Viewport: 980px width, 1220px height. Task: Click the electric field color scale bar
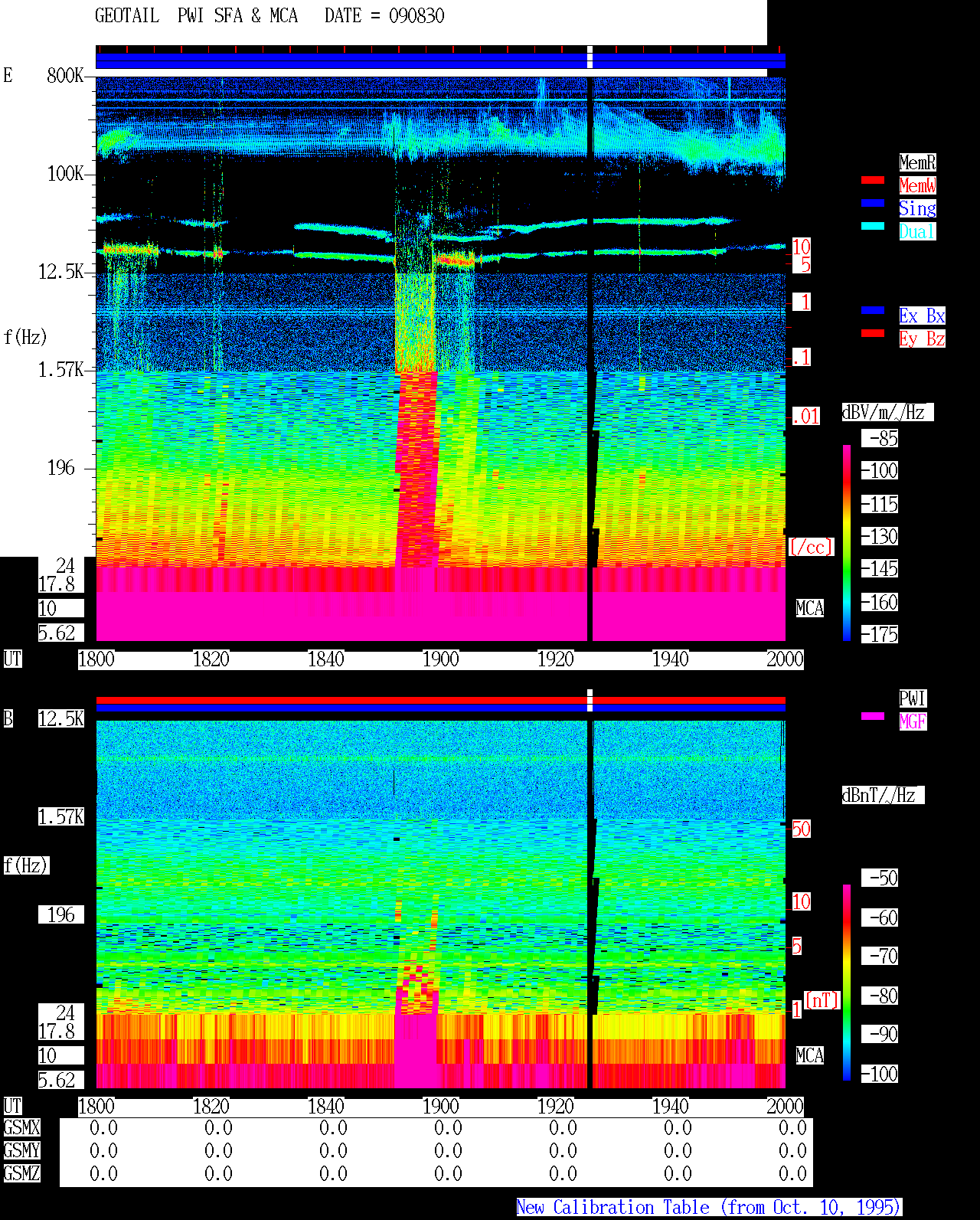pos(847,542)
